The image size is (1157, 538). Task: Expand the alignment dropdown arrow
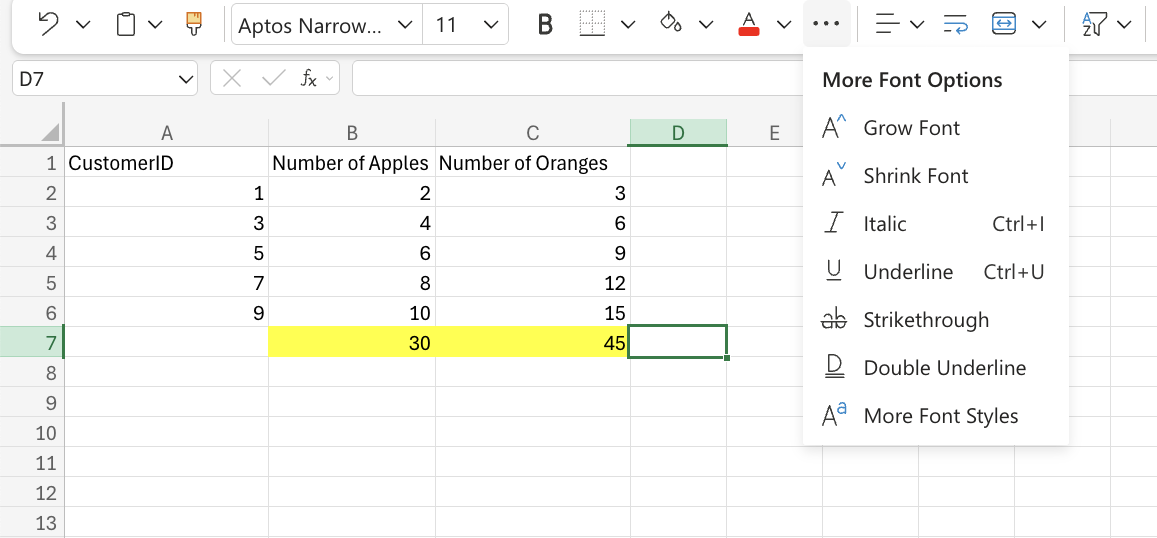(x=917, y=25)
